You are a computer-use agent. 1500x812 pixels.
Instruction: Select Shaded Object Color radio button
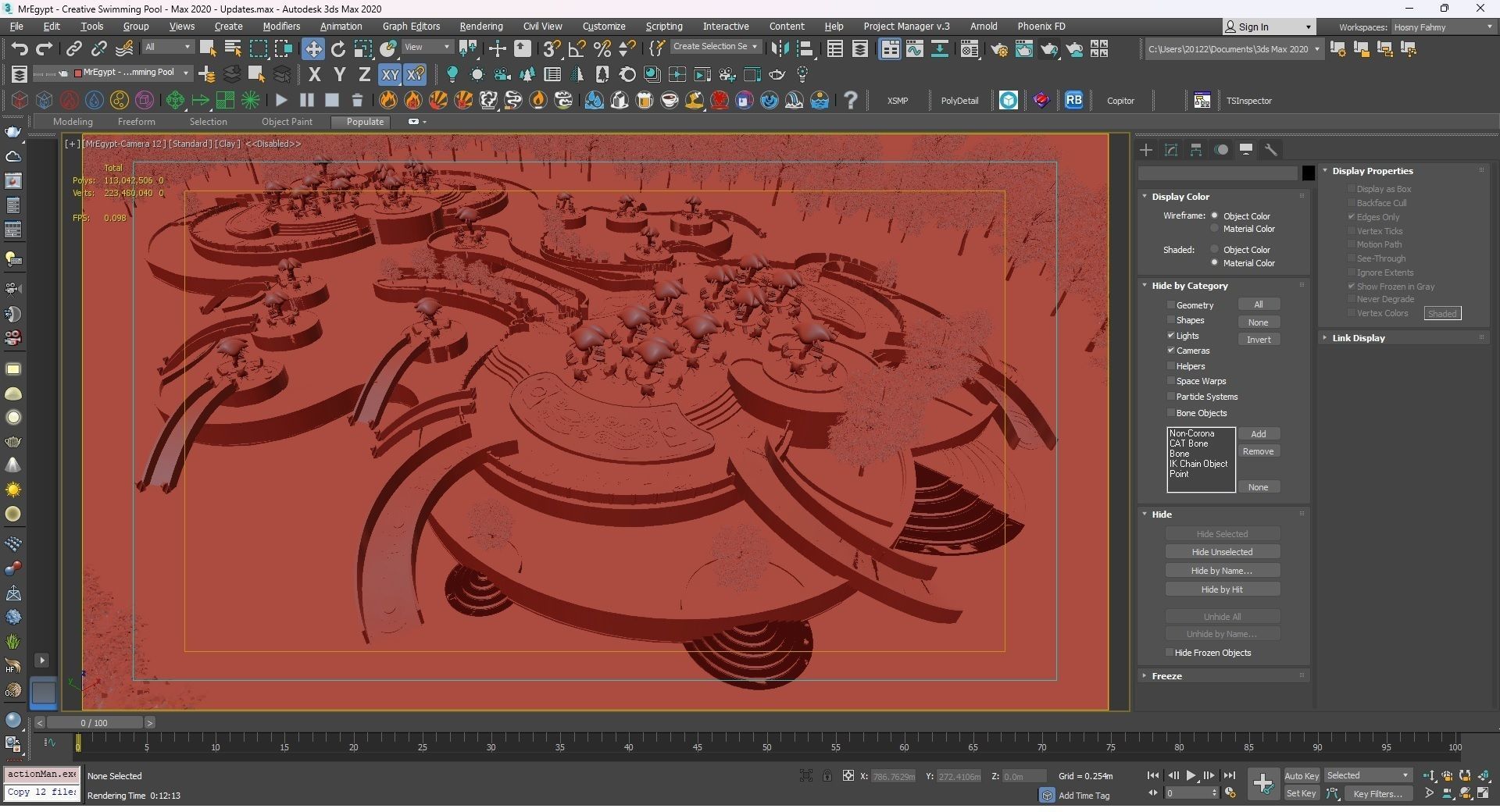[x=1214, y=249]
